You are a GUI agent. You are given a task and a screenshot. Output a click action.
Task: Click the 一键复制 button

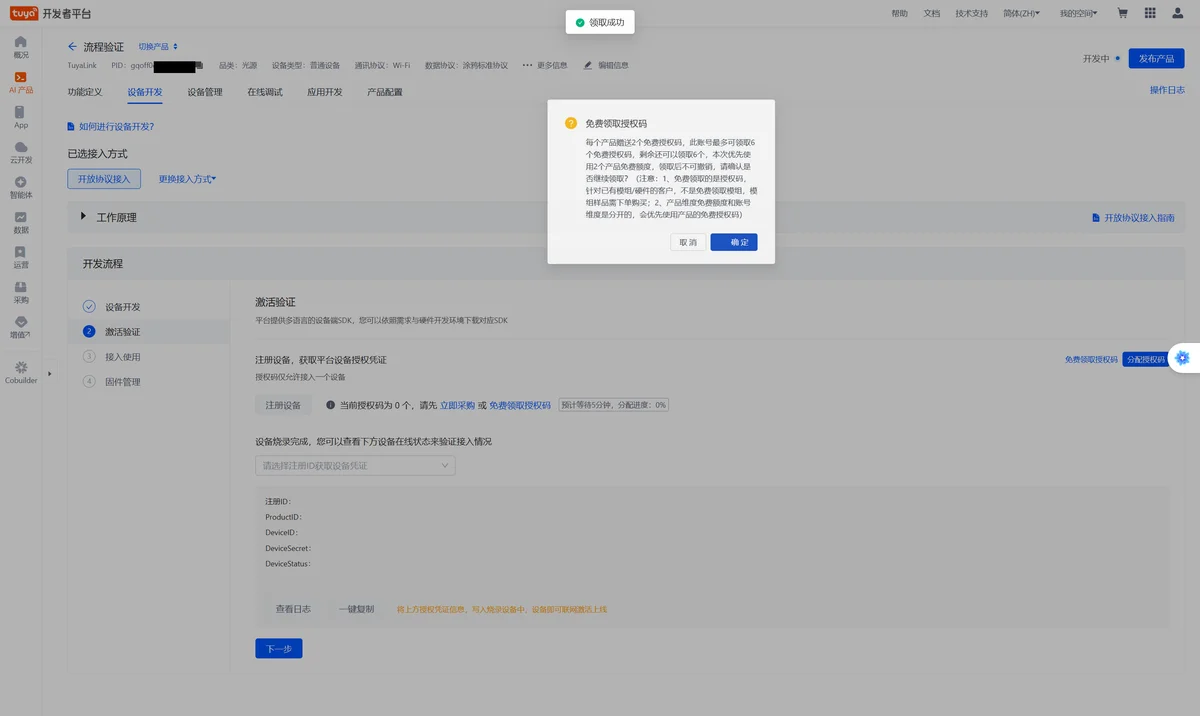356,609
